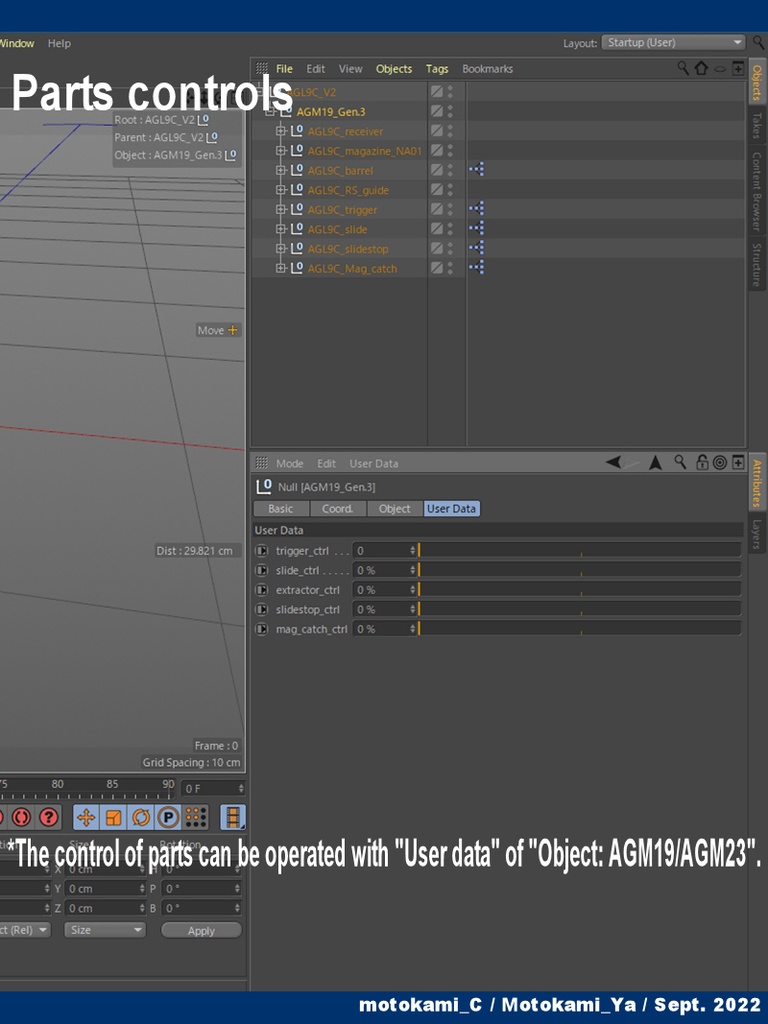The width and height of the screenshot is (768, 1024).
Task: Click the target icon in Attributes manager
Action: (720, 462)
